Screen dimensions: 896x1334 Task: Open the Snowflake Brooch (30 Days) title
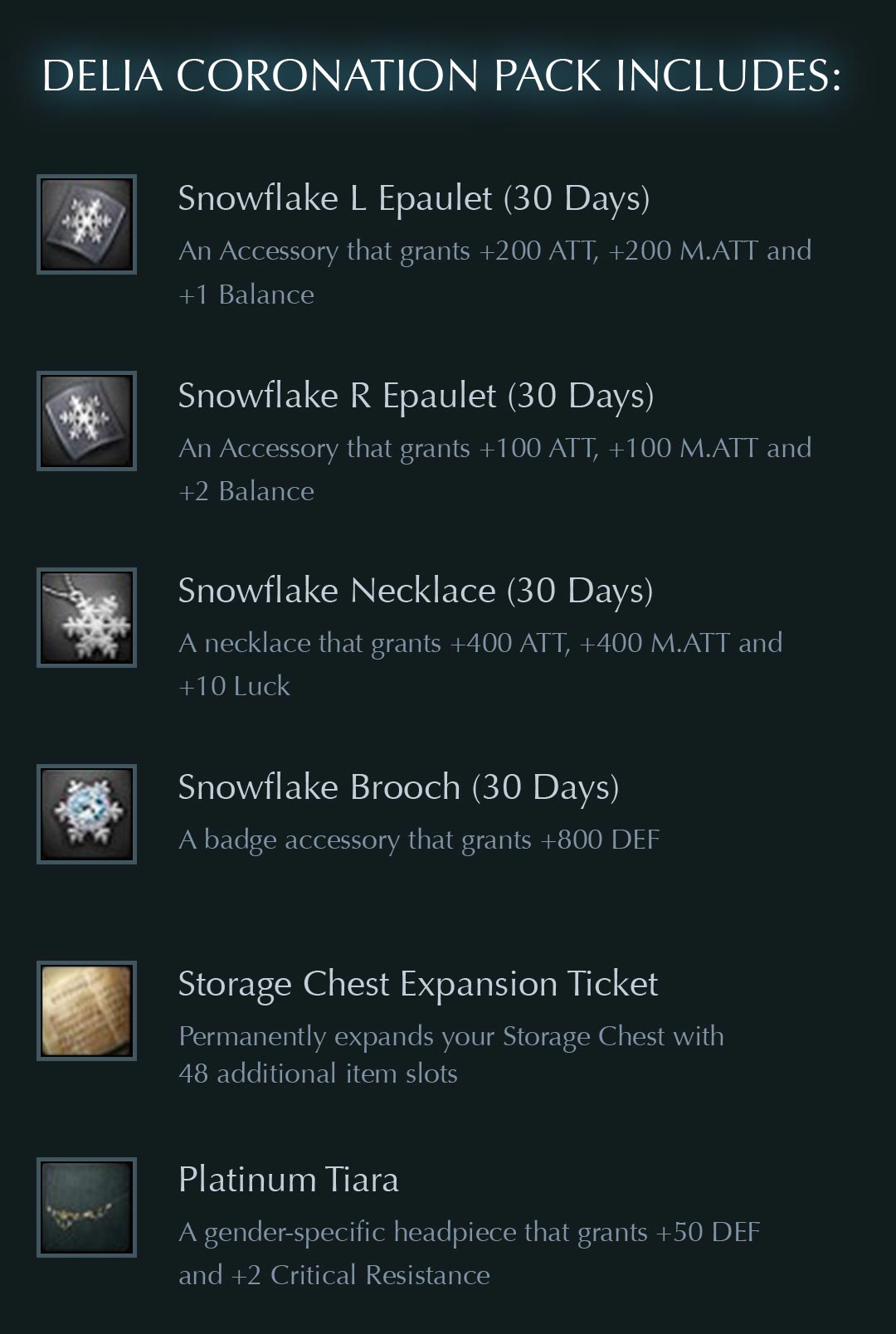[x=399, y=789]
